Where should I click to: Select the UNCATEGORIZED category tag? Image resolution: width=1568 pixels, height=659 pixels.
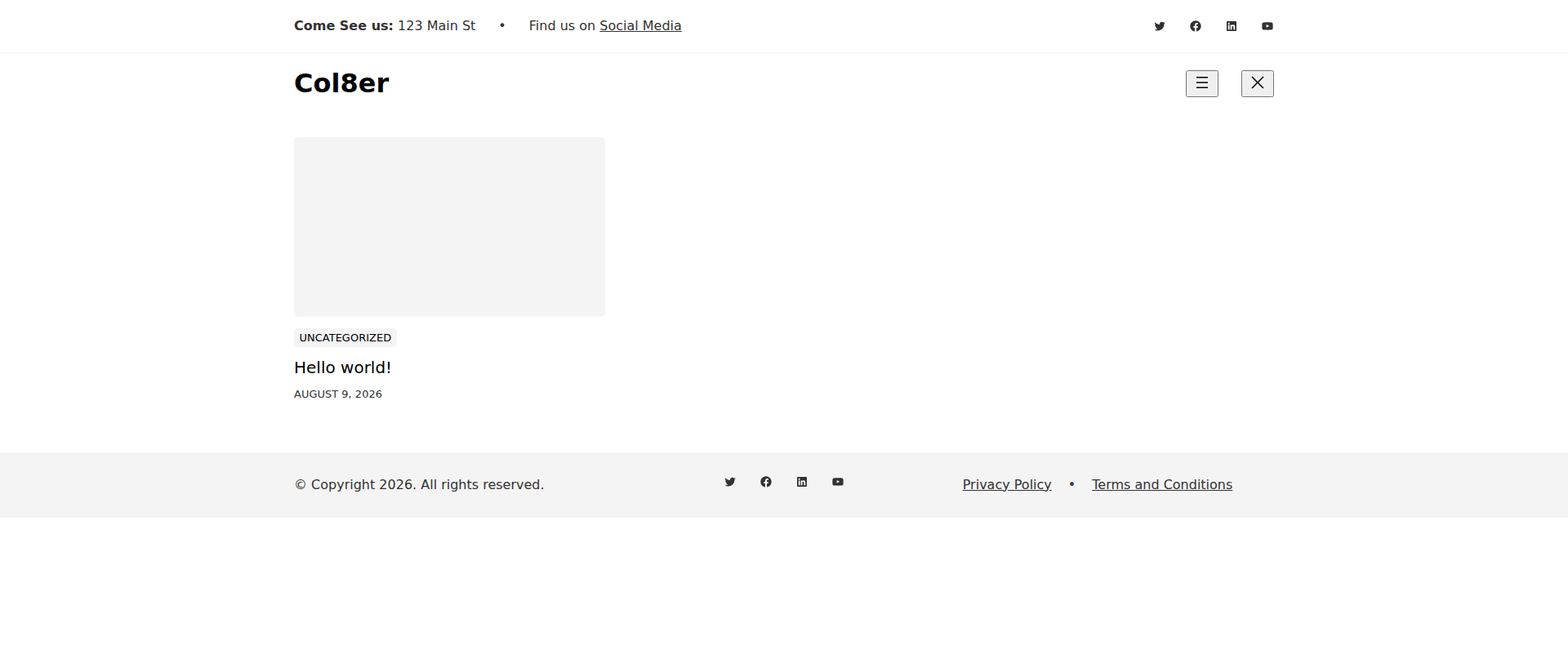[x=345, y=338]
